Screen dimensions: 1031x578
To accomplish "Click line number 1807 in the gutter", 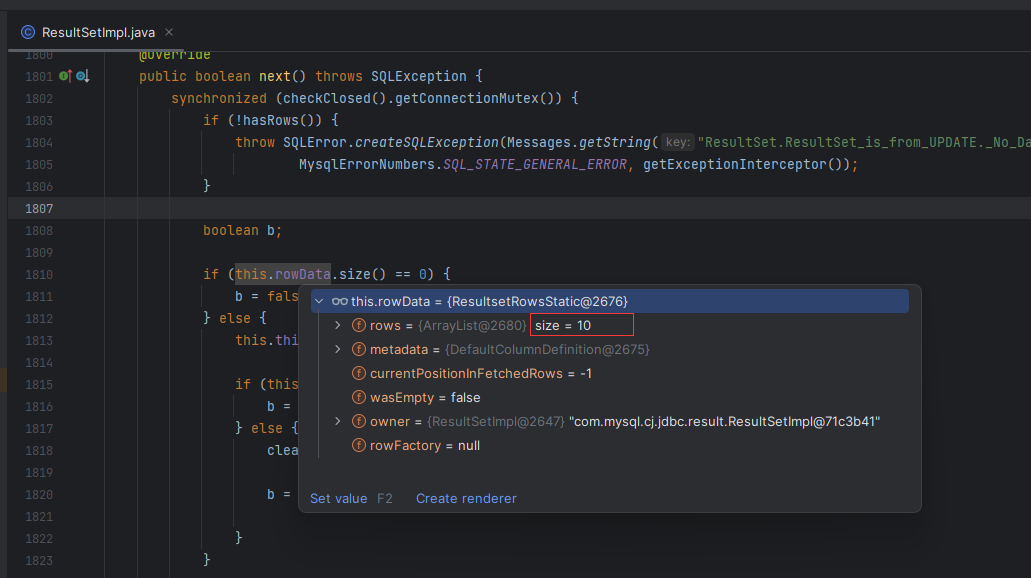I will tap(39, 208).
